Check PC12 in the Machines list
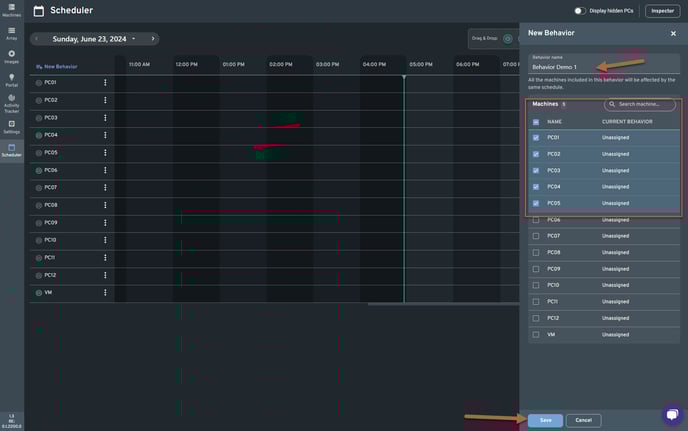Screen dimensions: 688x431 [x=536, y=318]
